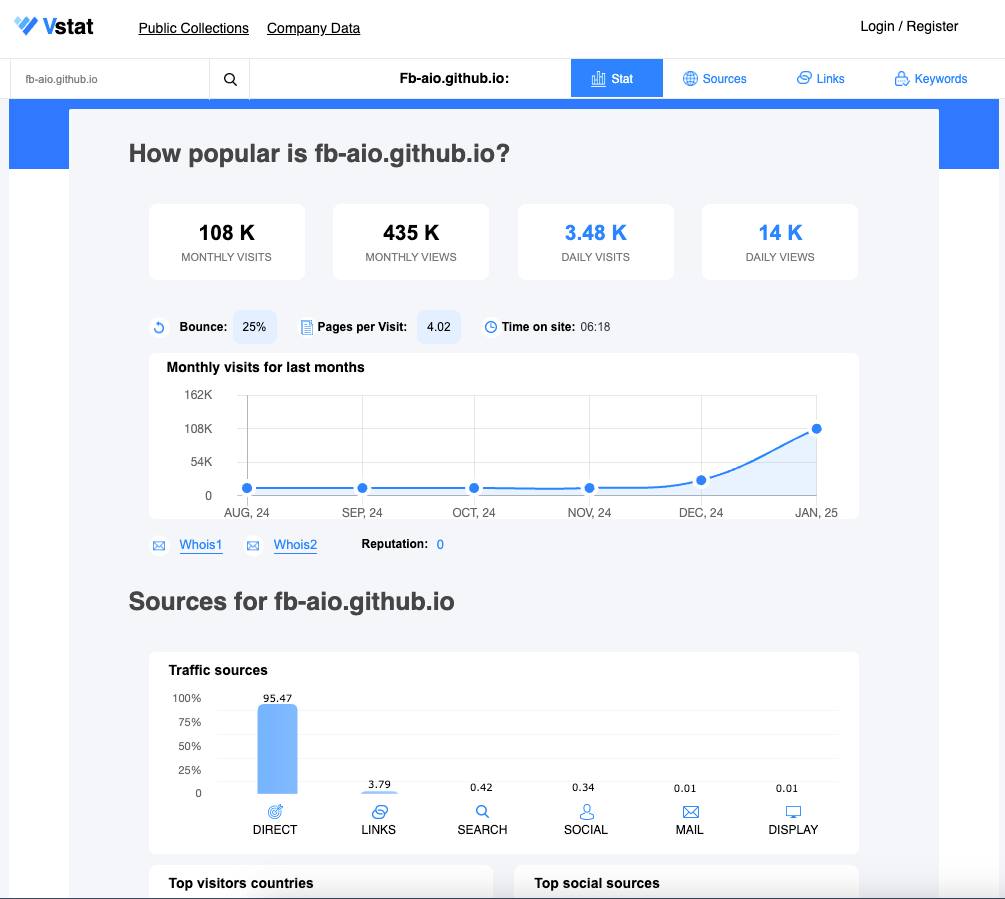Switch to the Links tab

(820, 78)
